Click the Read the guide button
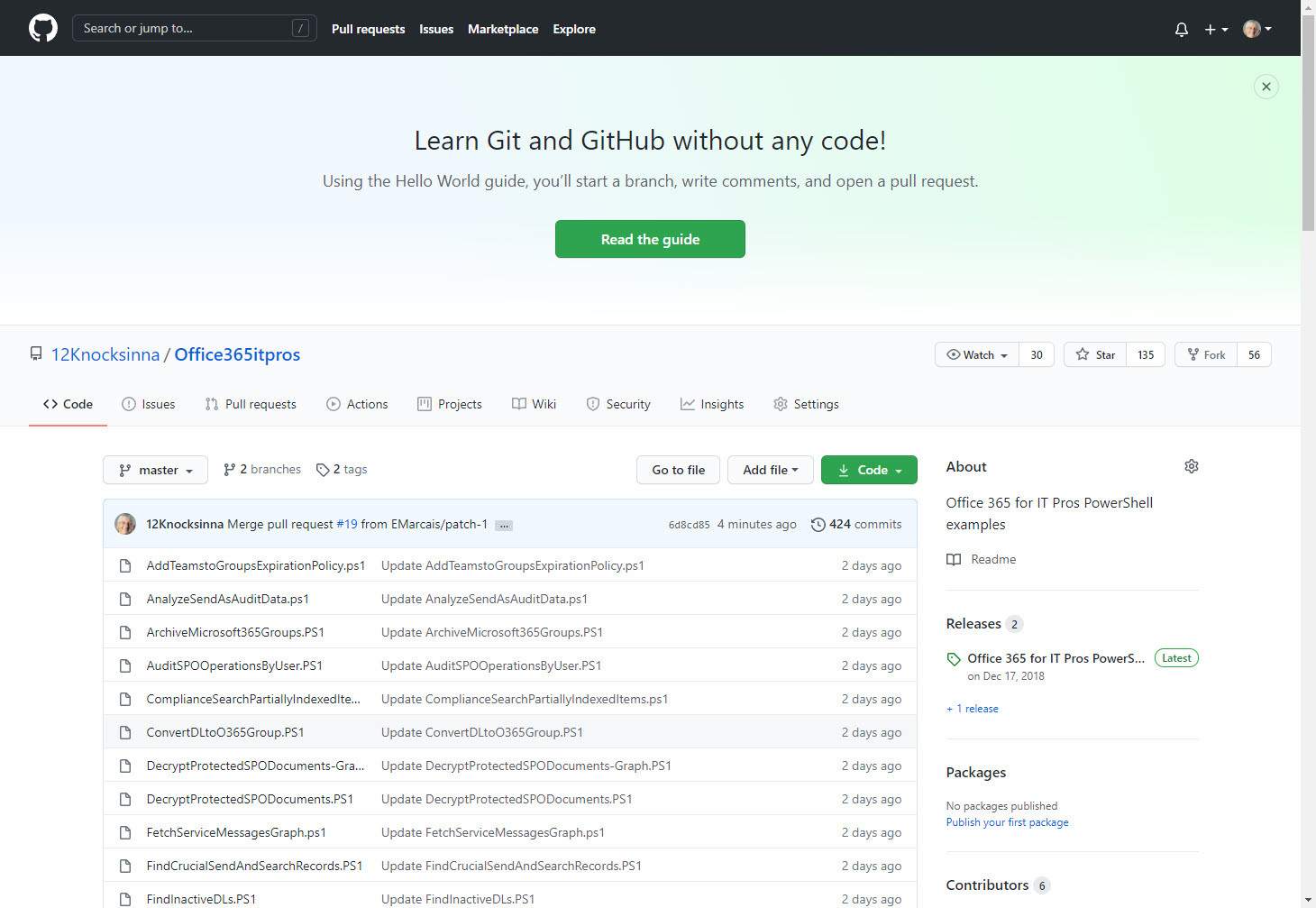1316x908 pixels. [x=650, y=239]
